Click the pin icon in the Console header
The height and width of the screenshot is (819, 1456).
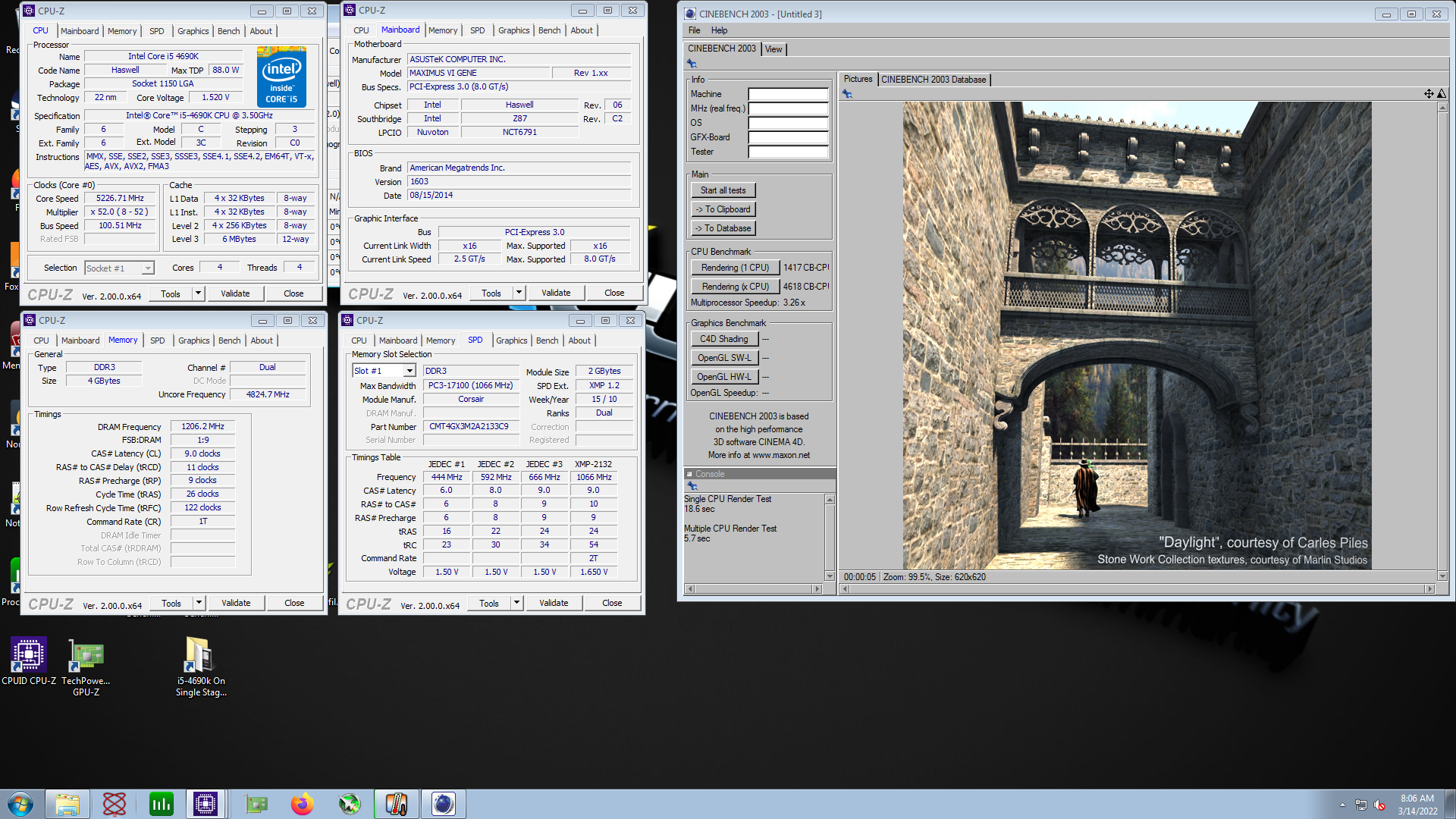692,486
